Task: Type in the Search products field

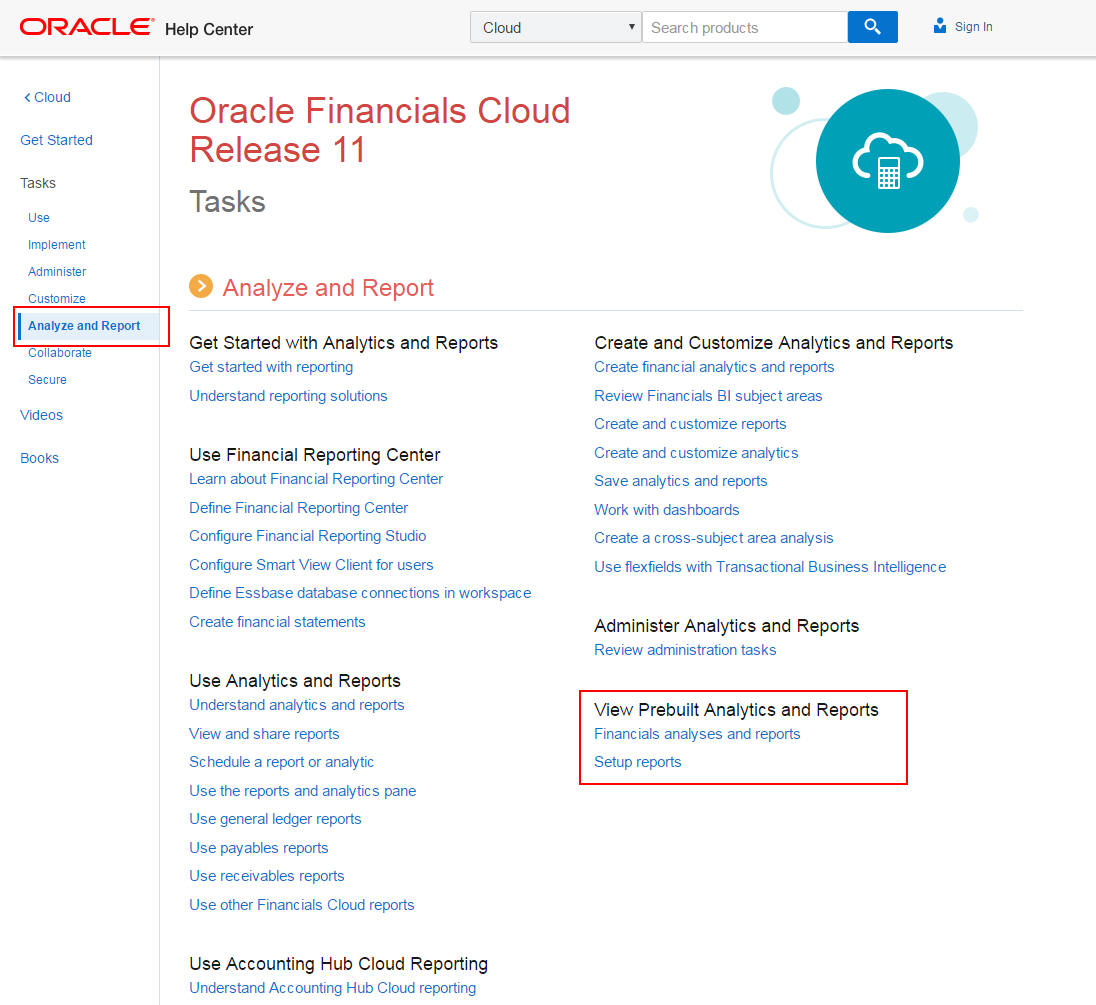Action: pyautogui.click(x=744, y=27)
